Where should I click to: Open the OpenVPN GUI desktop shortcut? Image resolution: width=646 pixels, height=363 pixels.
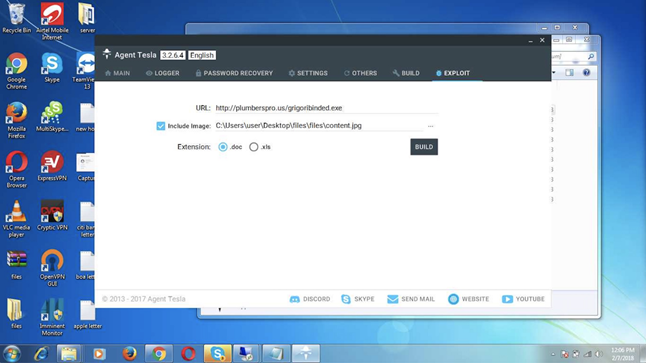coord(52,268)
